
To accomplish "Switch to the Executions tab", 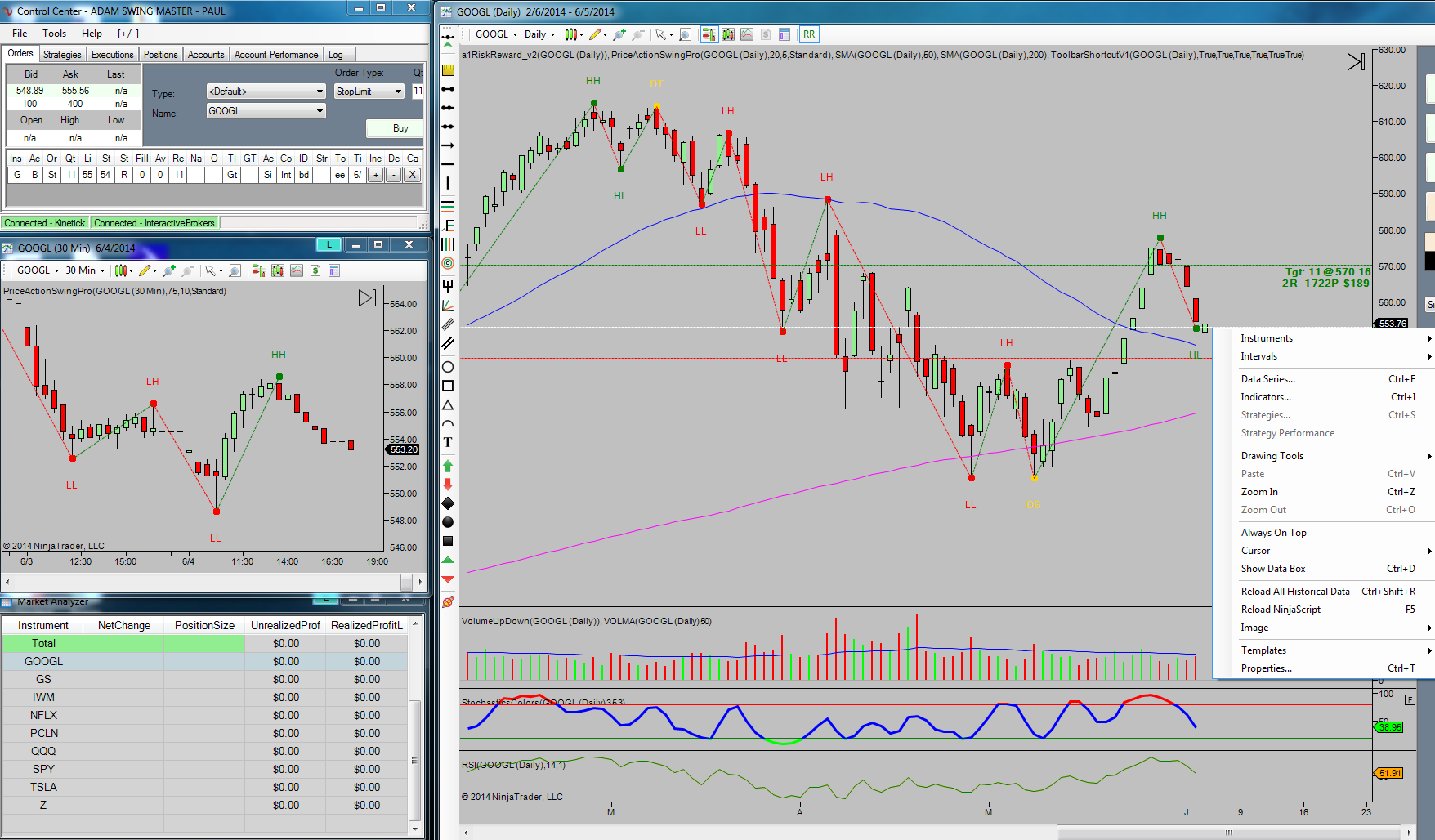I will tap(112, 55).
